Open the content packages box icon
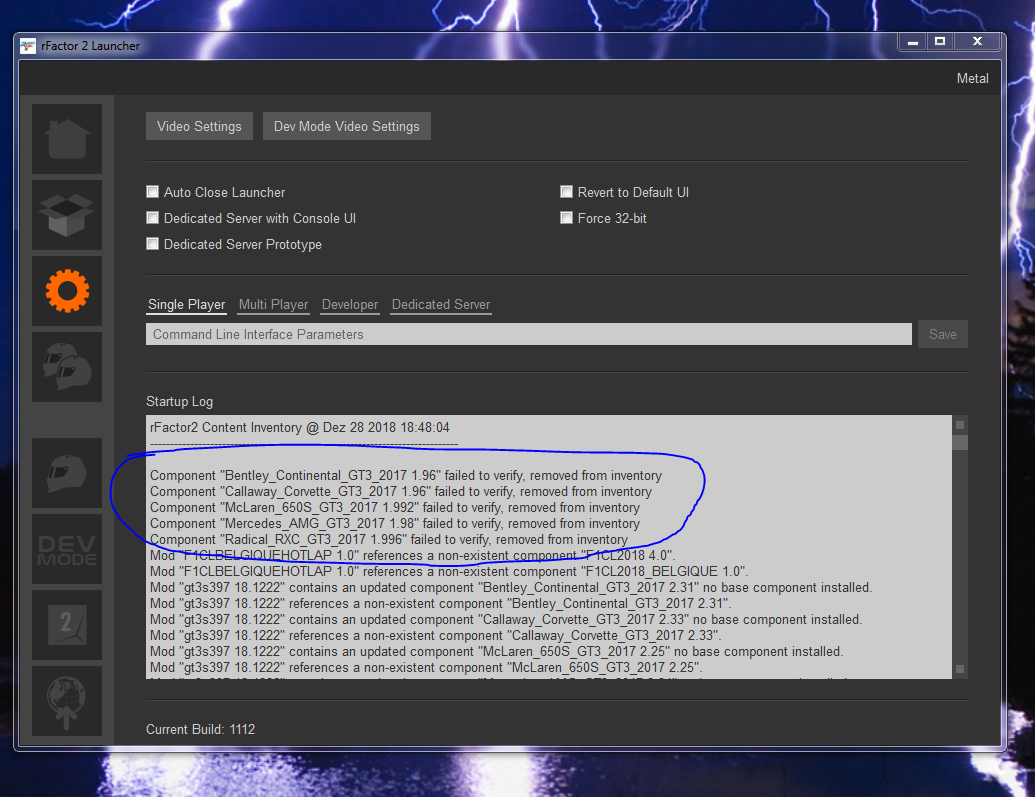1035x797 pixels. pos(67,215)
